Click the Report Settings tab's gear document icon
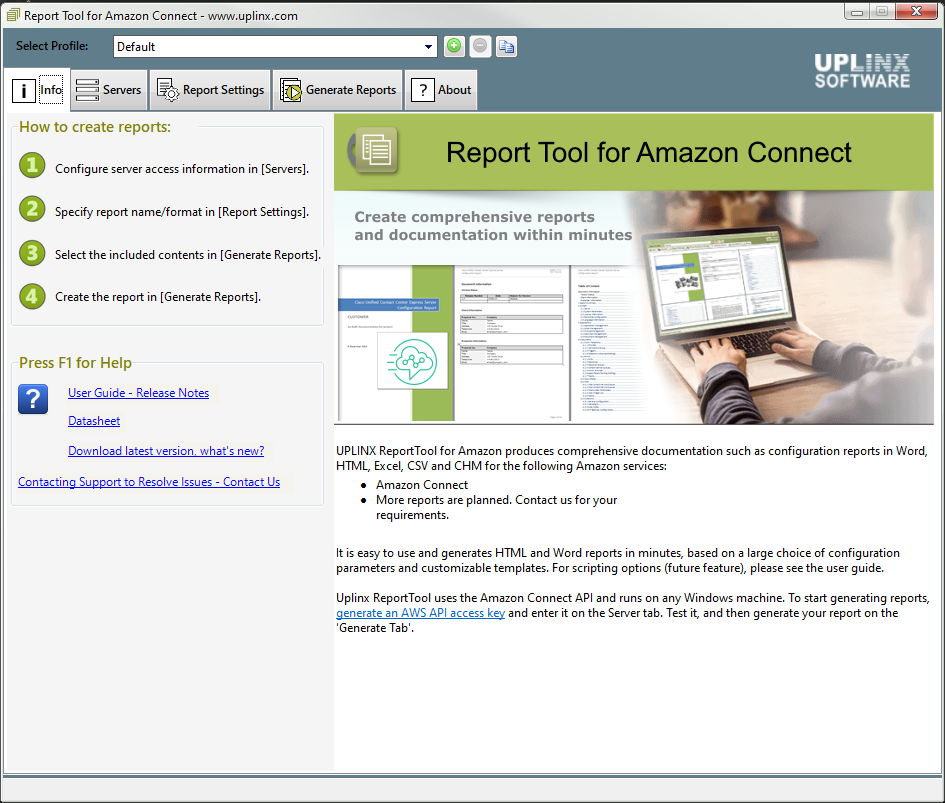945x803 pixels. point(168,90)
